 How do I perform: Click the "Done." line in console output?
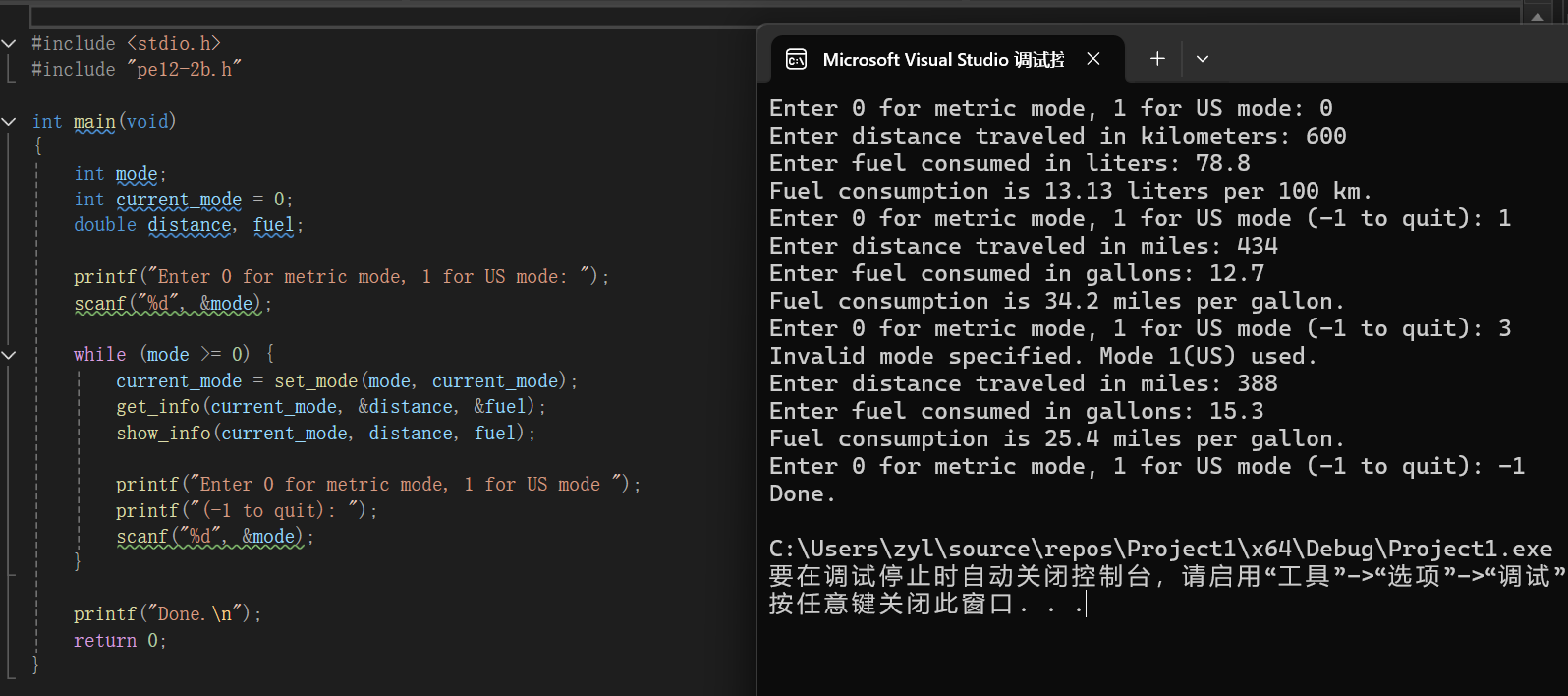pos(802,493)
